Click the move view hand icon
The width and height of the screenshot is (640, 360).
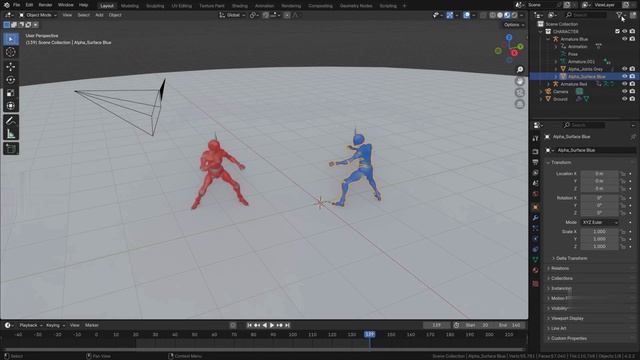[x=520, y=81]
